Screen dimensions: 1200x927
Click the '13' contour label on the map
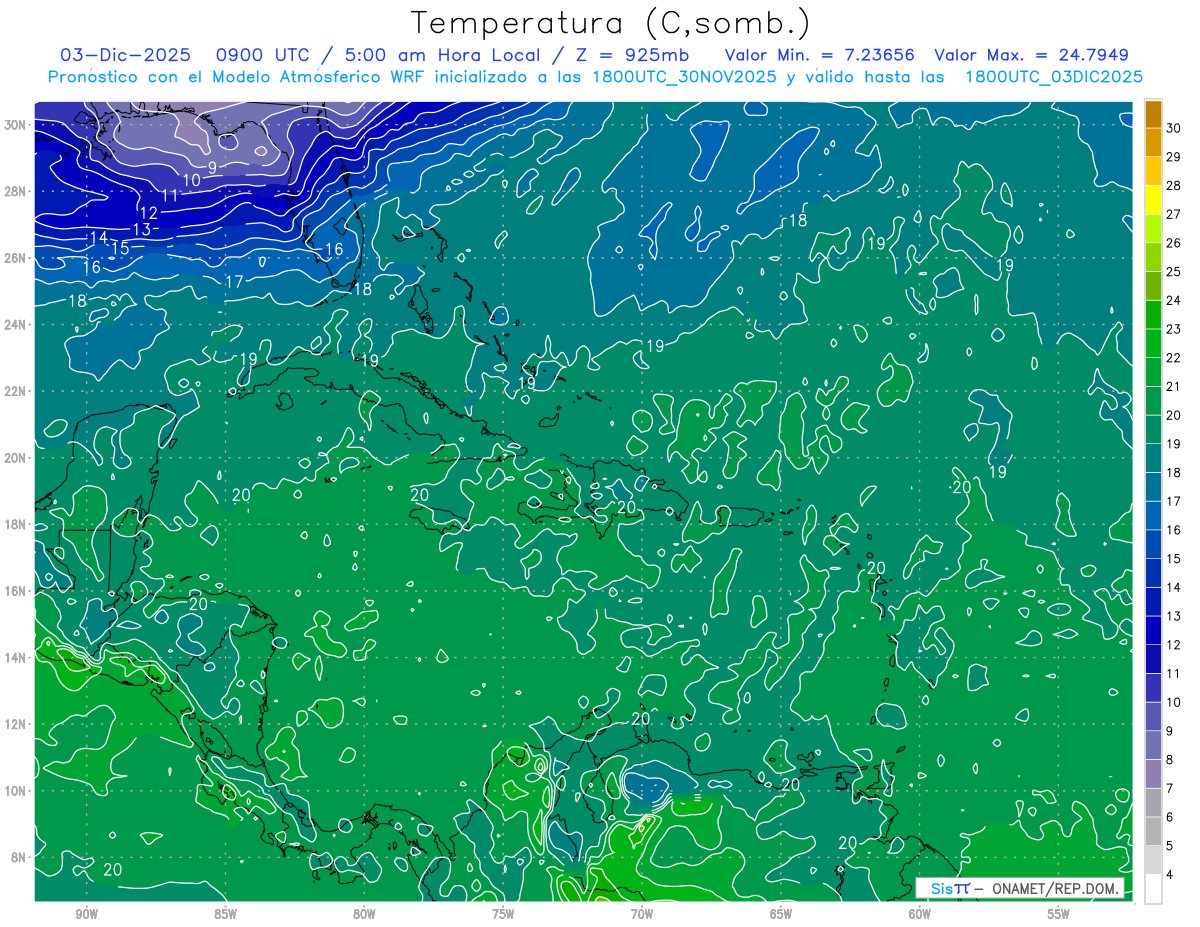pyautogui.click(x=141, y=229)
